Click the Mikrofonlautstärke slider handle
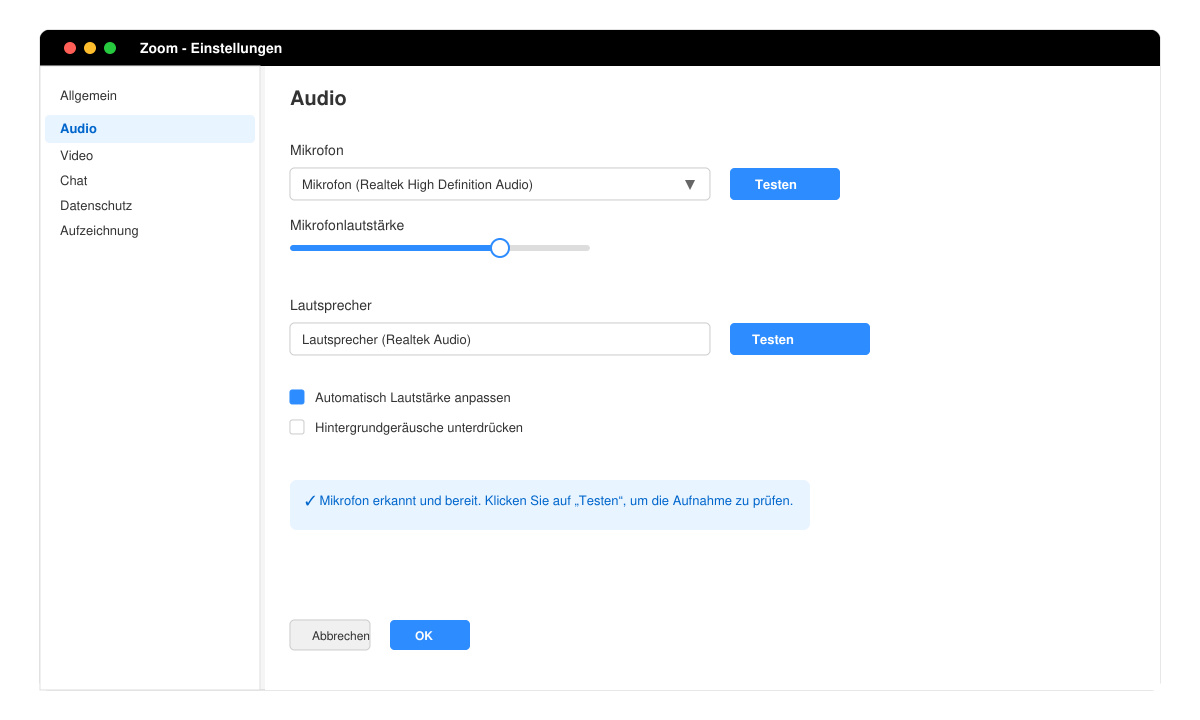 point(500,248)
